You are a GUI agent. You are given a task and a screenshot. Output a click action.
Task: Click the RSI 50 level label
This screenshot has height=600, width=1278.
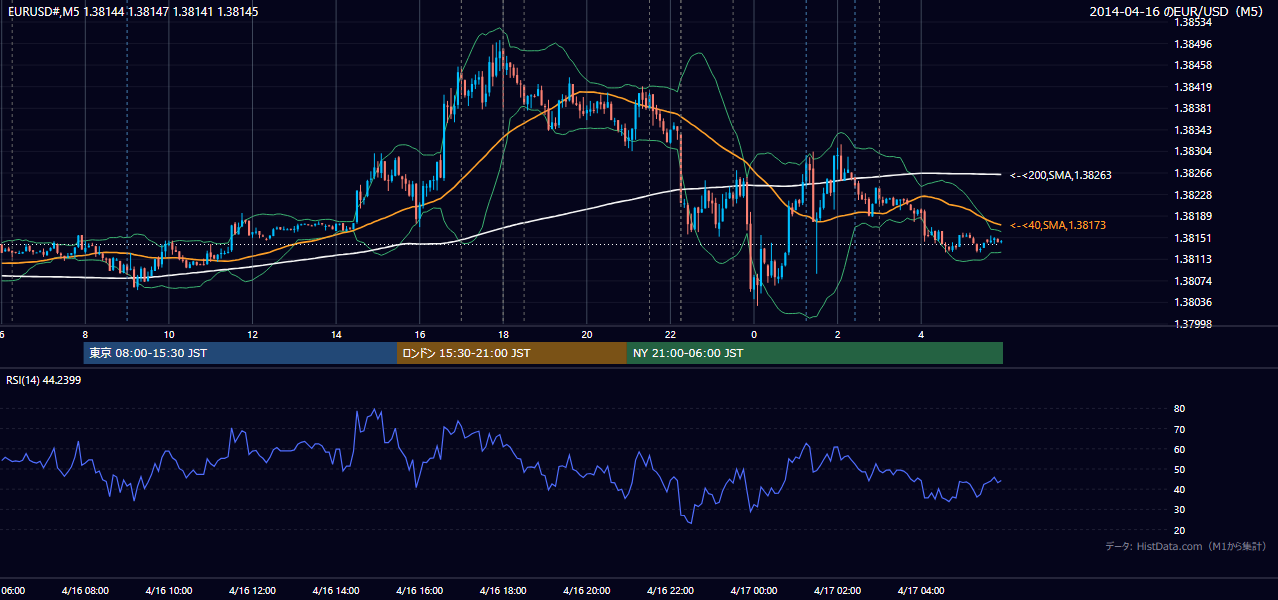click(x=1180, y=470)
